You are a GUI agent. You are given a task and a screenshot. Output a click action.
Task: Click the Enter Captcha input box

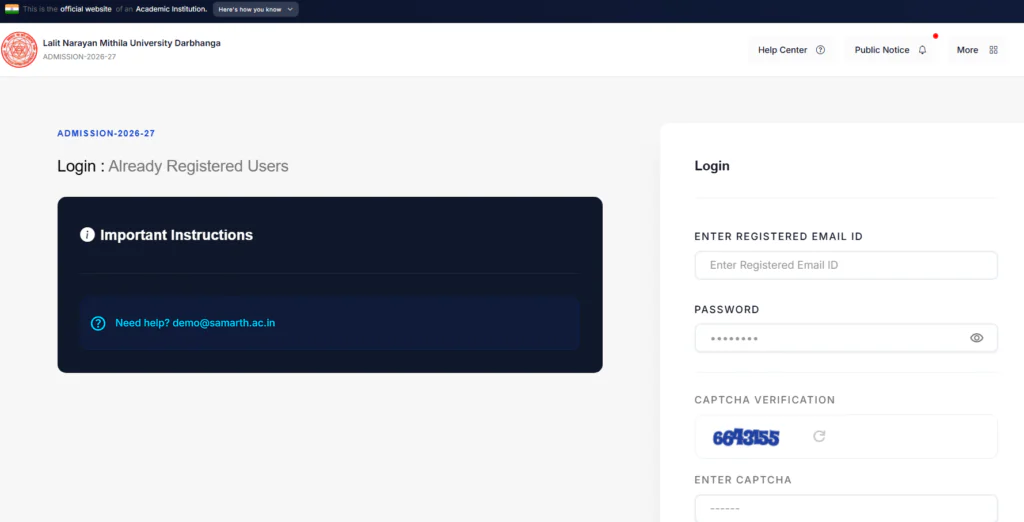click(x=846, y=508)
